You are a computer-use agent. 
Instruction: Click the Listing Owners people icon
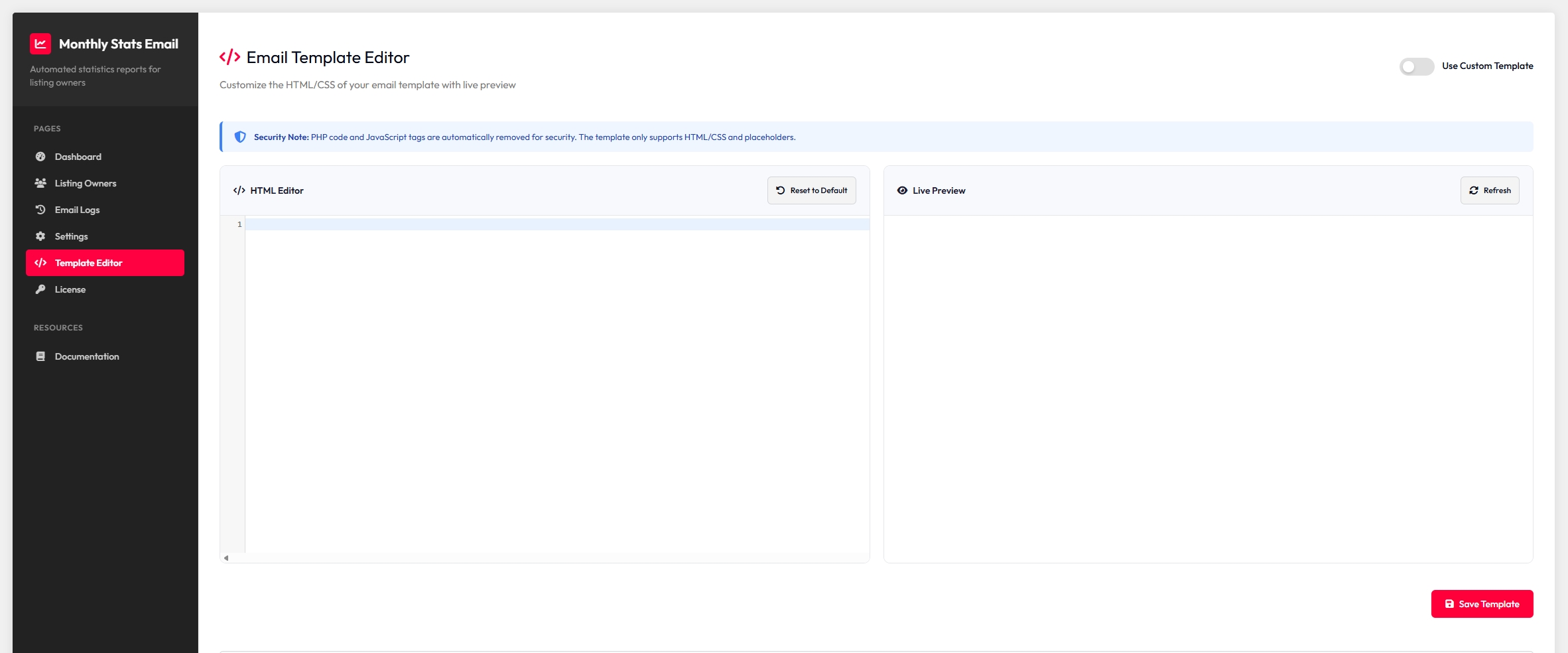(x=40, y=183)
